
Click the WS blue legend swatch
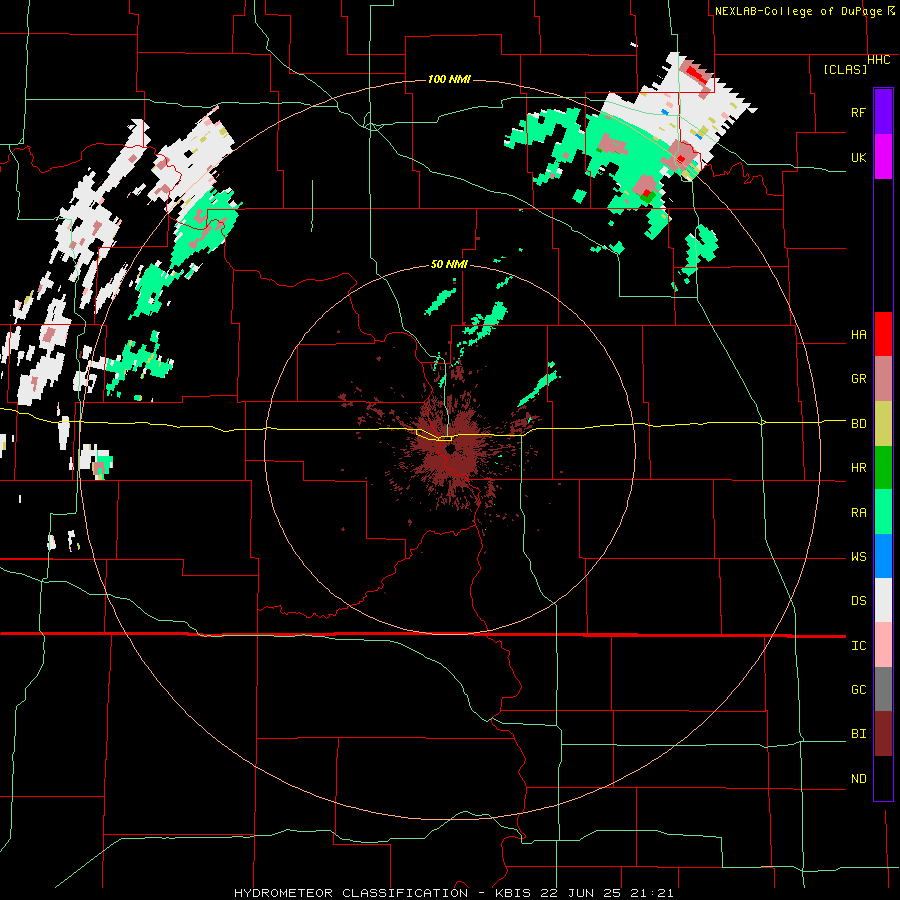pos(883,556)
